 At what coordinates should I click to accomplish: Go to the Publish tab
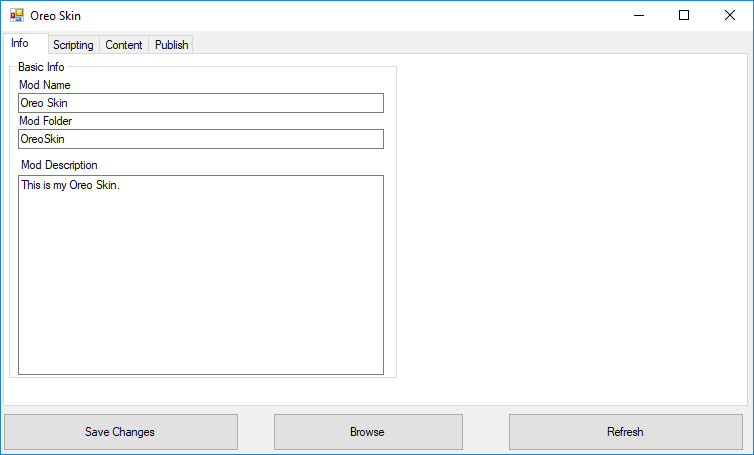[171, 45]
